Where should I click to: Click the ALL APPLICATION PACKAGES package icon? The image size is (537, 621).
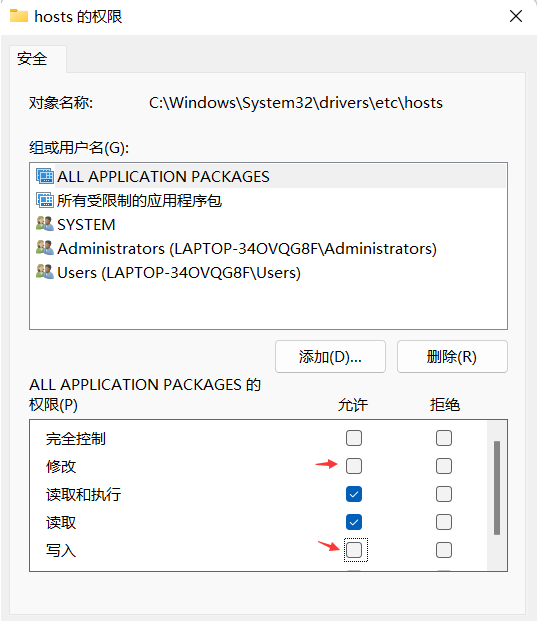[x=45, y=176]
